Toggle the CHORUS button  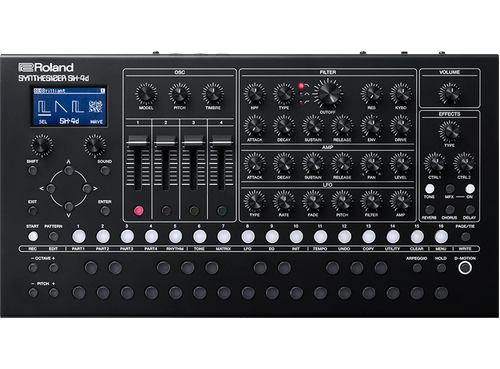pos(450,209)
